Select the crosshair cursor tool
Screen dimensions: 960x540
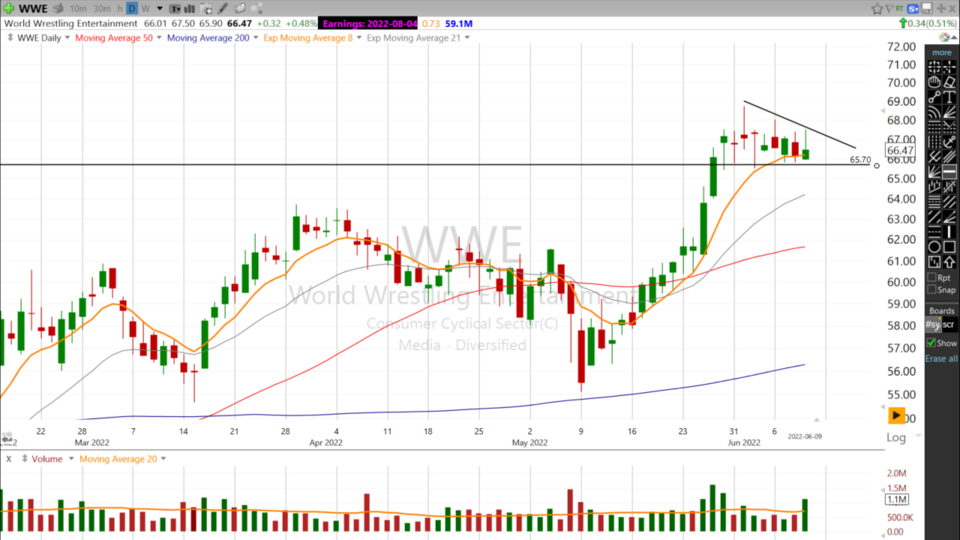click(950, 67)
